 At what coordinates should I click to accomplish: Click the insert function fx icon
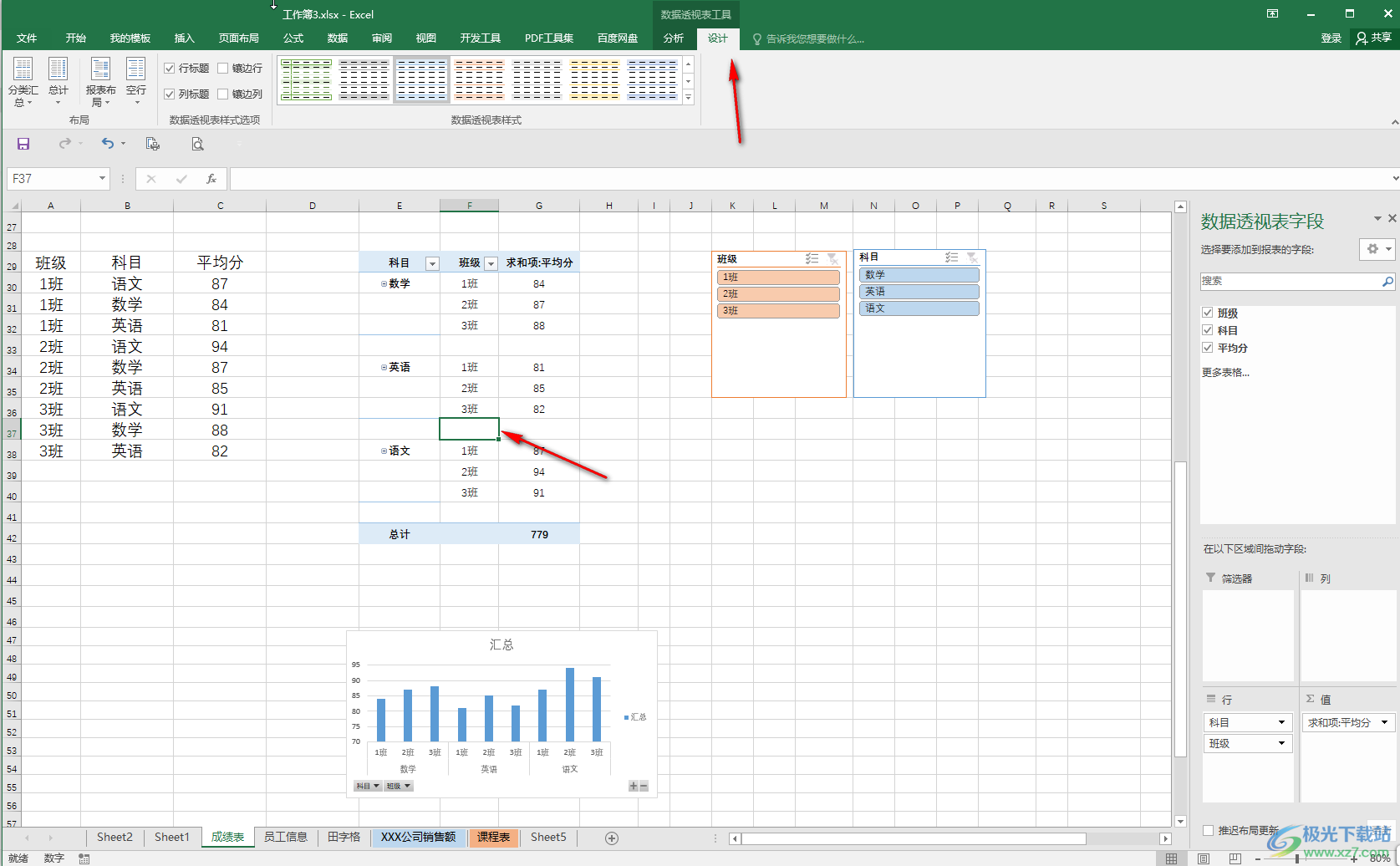(x=211, y=179)
